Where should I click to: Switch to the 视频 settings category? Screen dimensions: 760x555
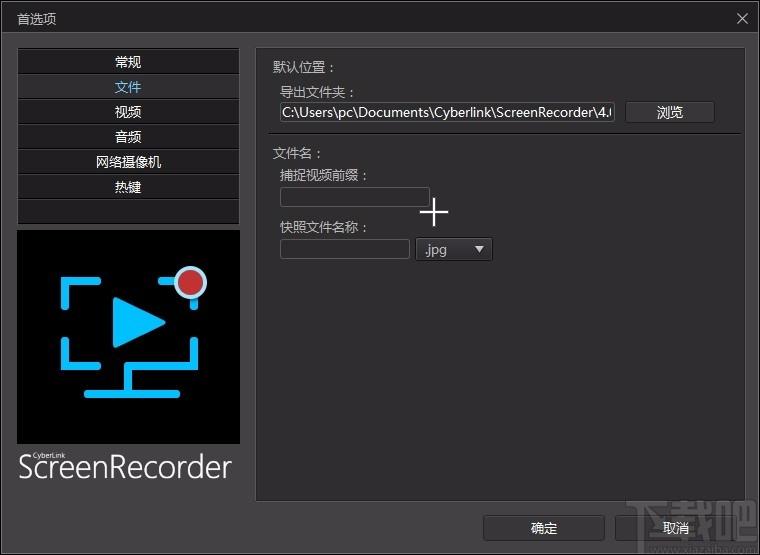pyautogui.click(x=128, y=112)
